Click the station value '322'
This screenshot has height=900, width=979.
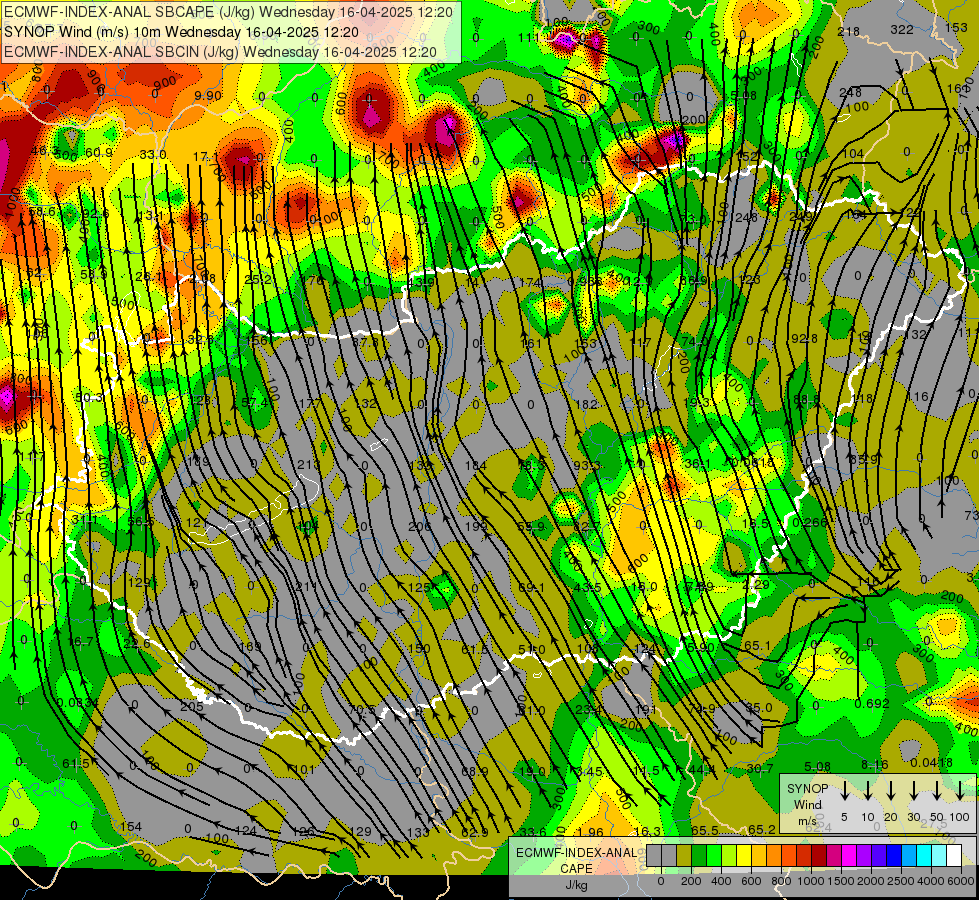click(x=902, y=29)
